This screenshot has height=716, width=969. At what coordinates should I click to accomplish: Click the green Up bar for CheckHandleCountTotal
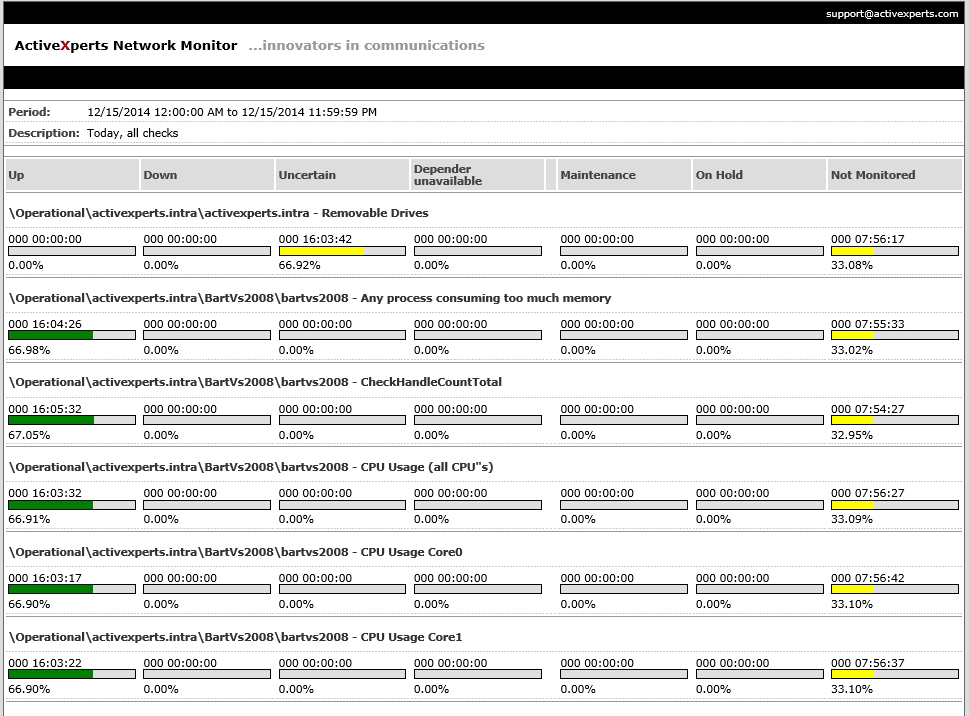point(51,420)
